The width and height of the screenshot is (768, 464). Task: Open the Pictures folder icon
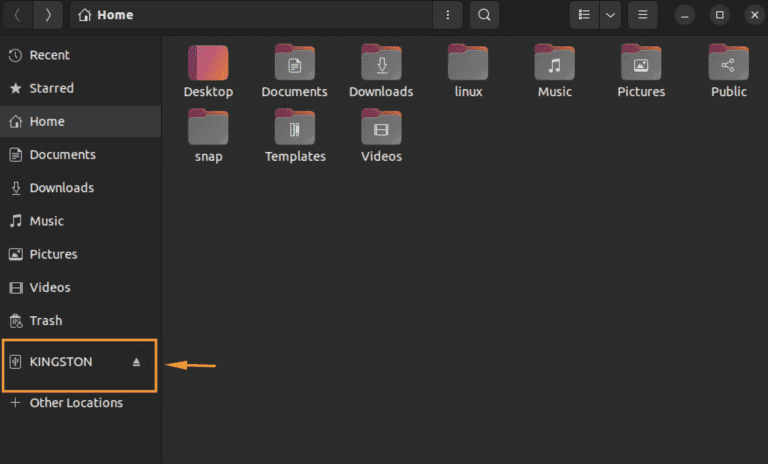(x=641, y=65)
